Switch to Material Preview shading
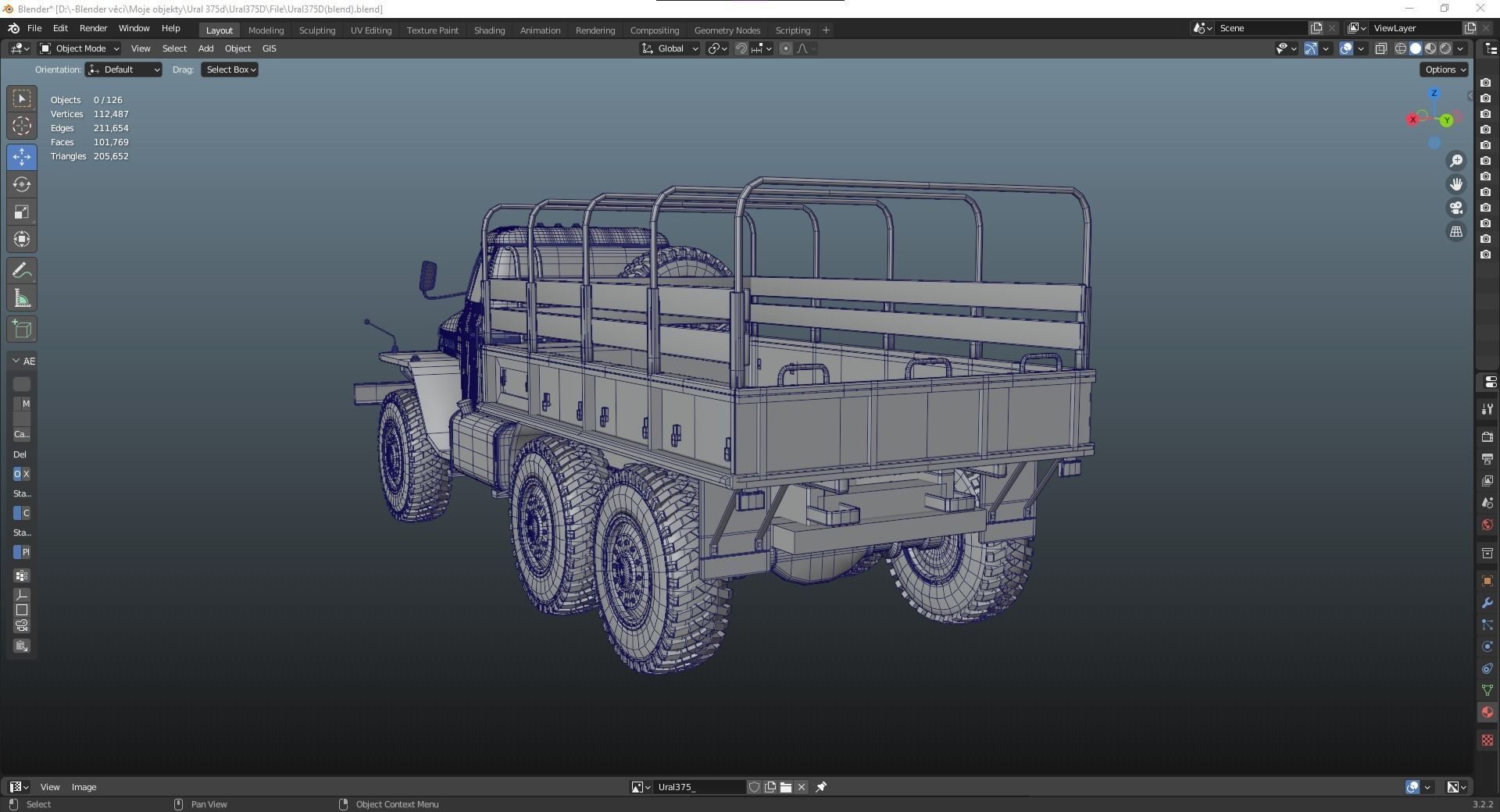 click(x=1430, y=48)
